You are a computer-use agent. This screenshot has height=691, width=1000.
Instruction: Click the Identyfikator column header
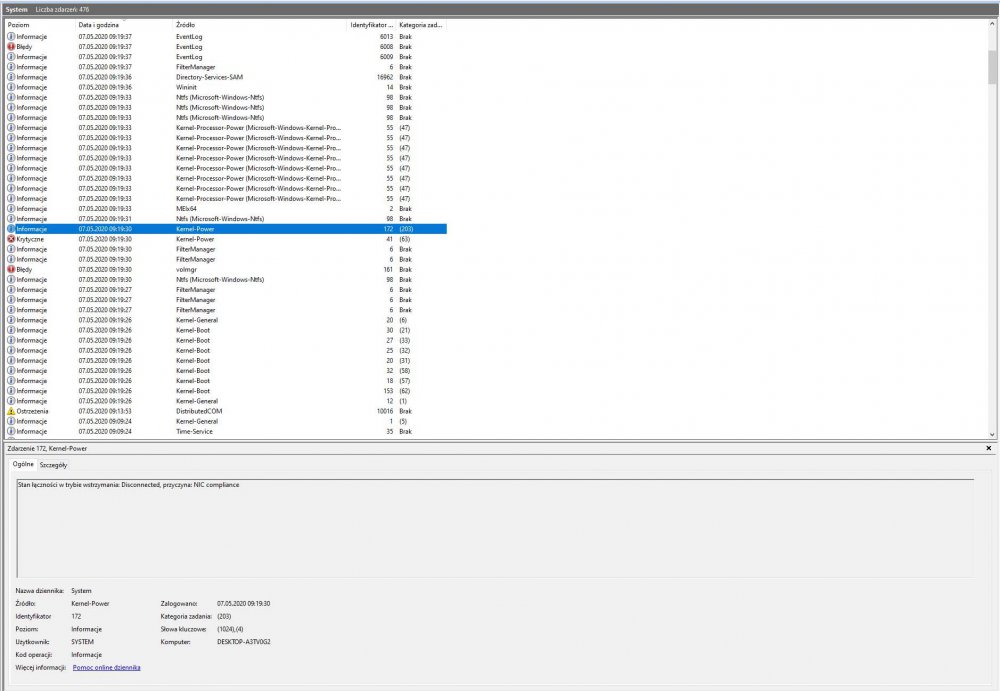370,24
